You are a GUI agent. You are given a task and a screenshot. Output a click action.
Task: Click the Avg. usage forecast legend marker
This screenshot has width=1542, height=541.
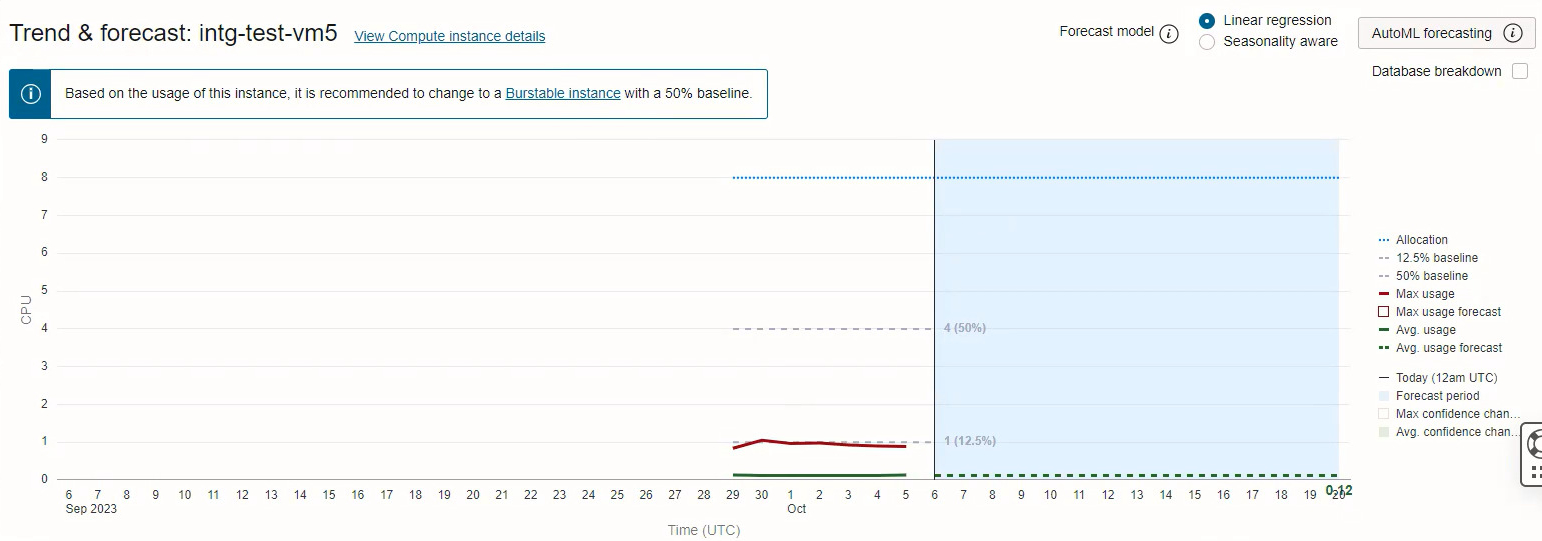pos(1384,348)
